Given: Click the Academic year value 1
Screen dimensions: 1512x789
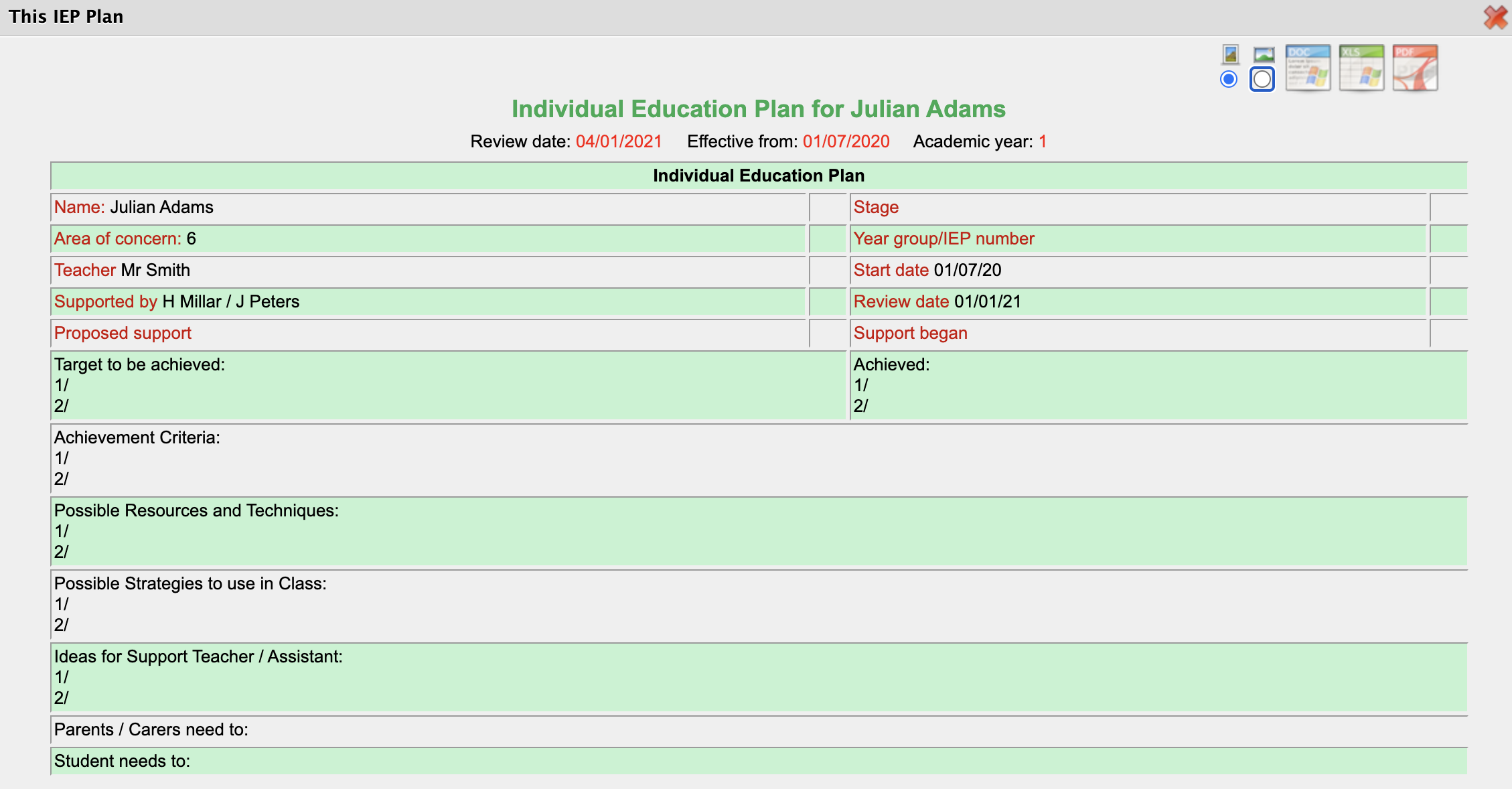Looking at the screenshot, I should click(x=1043, y=141).
